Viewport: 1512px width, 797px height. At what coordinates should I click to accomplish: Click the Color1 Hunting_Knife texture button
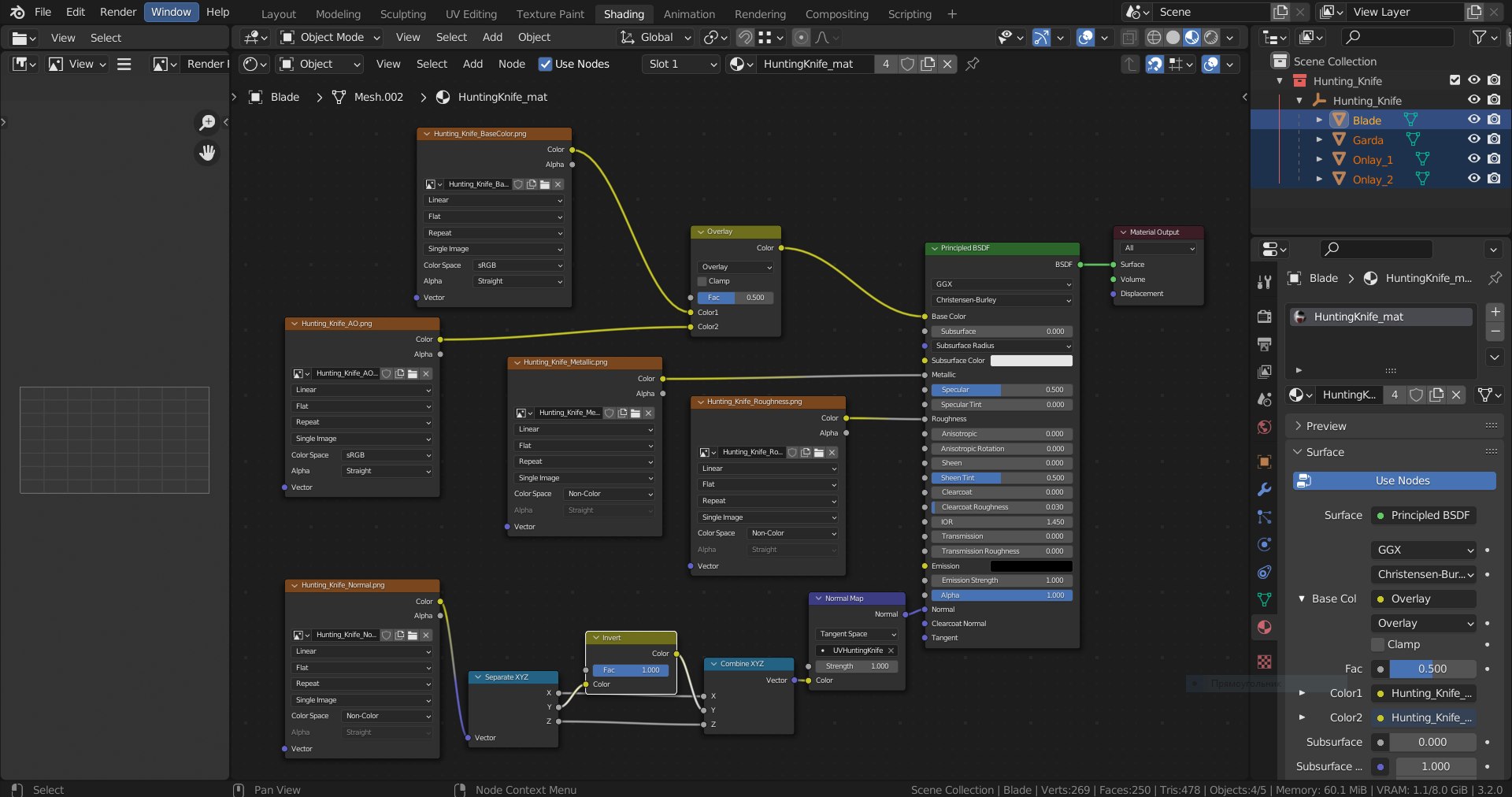coord(1423,693)
